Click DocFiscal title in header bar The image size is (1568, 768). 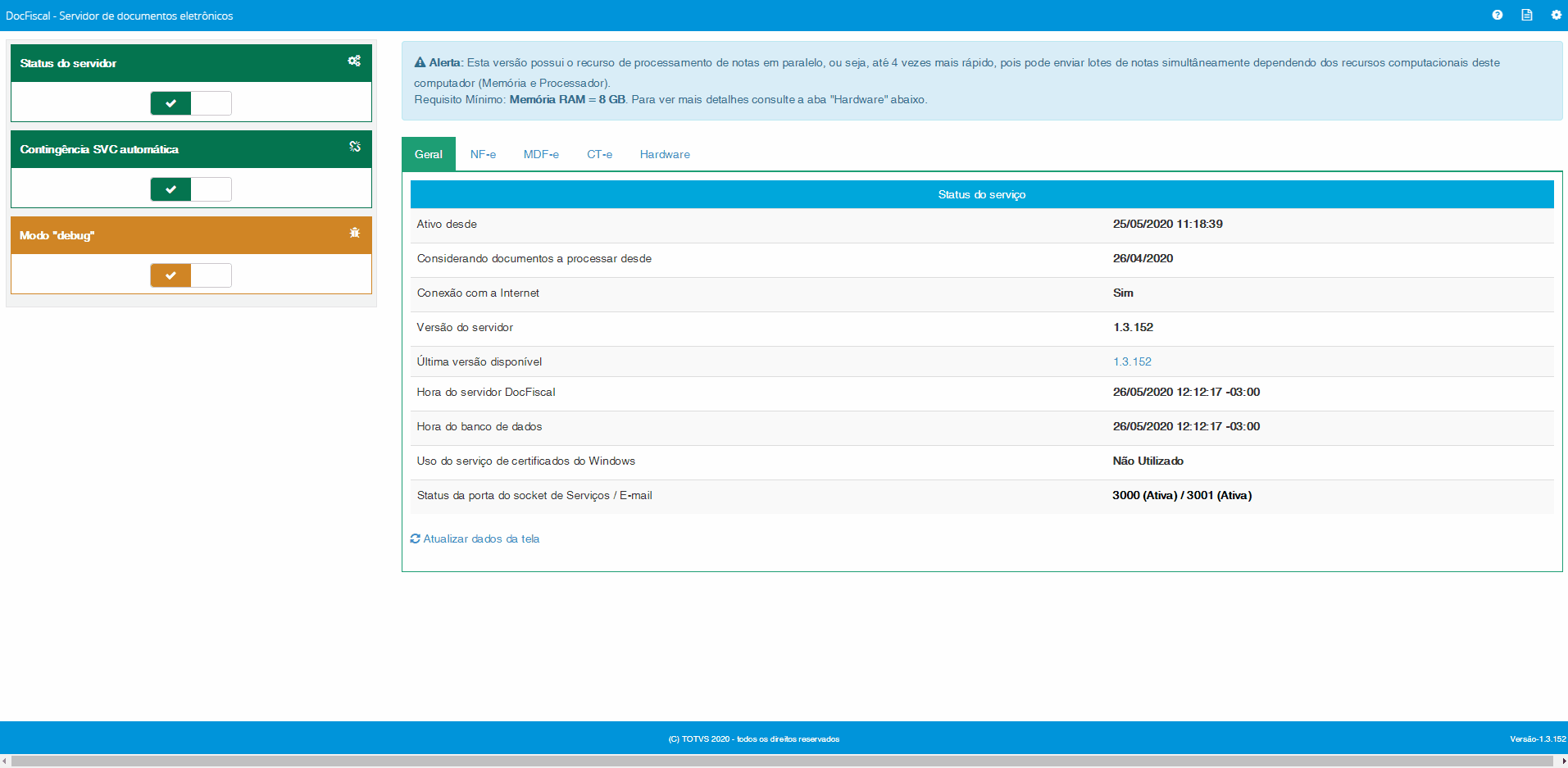coord(120,16)
